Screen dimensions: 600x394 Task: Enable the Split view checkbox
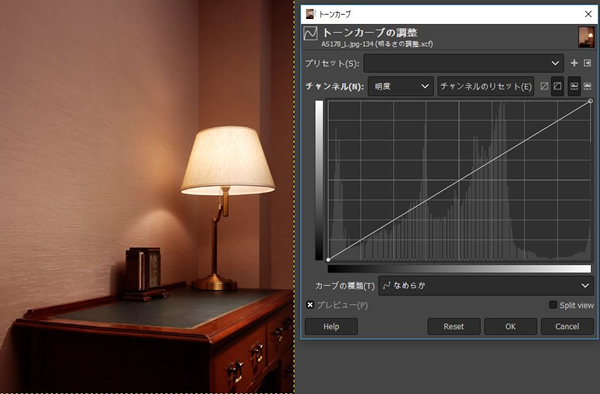553,305
